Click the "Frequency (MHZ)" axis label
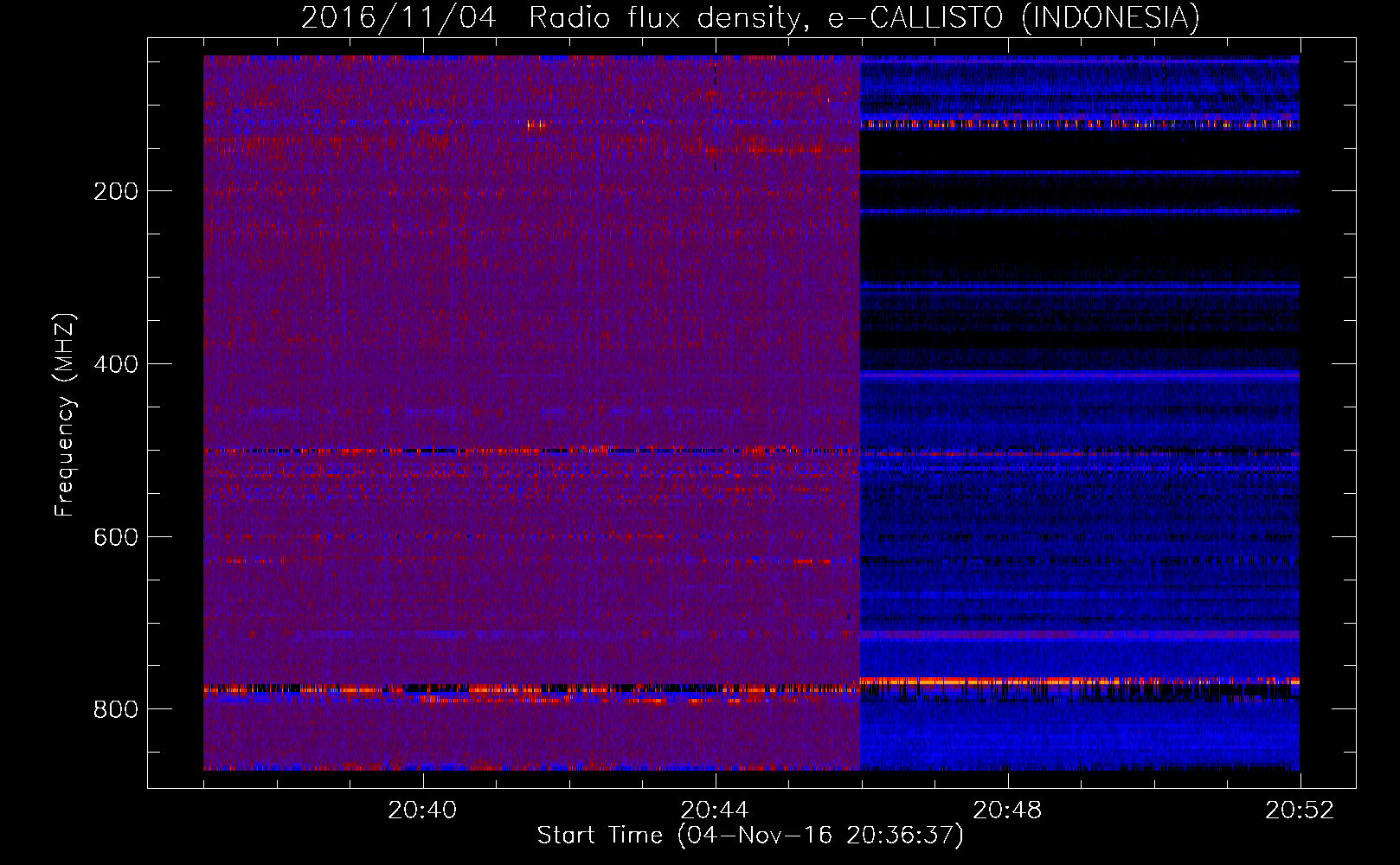 coord(64,415)
